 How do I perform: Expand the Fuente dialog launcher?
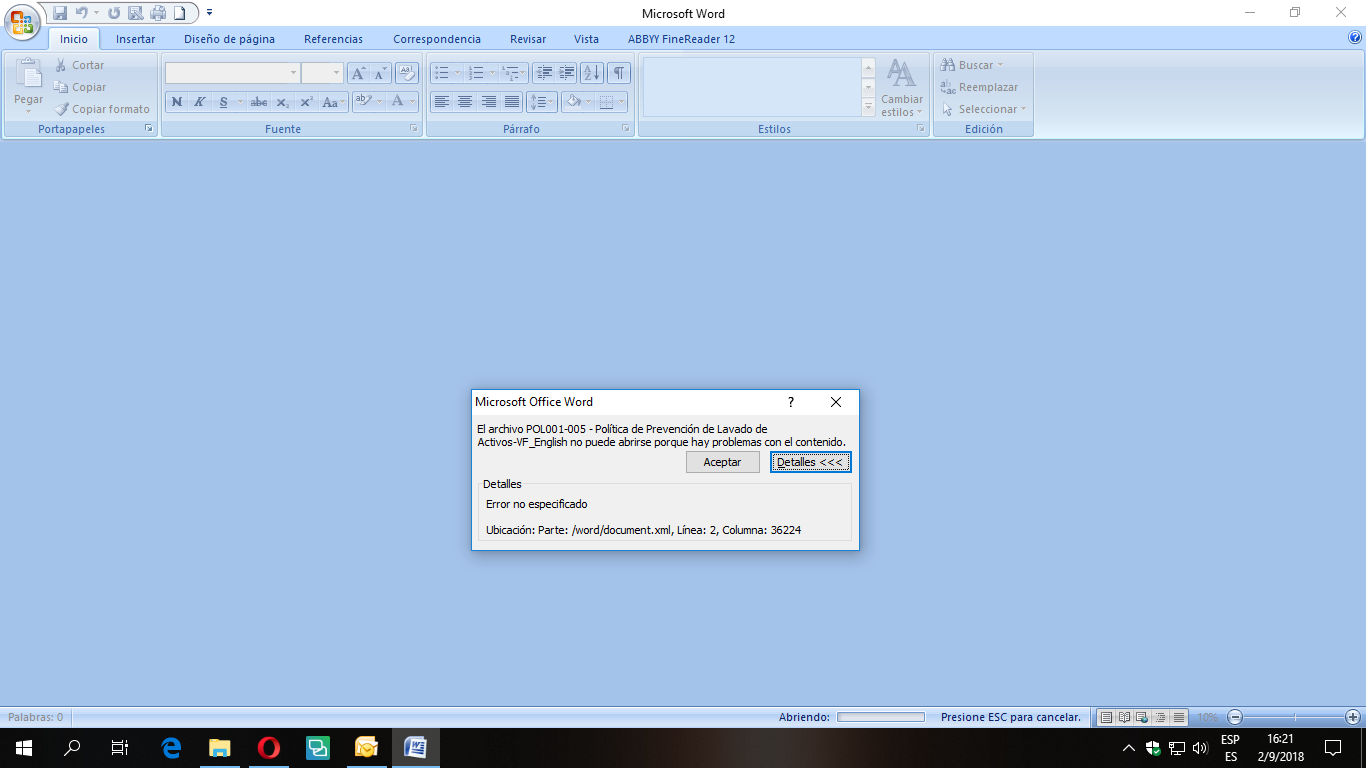(413, 129)
